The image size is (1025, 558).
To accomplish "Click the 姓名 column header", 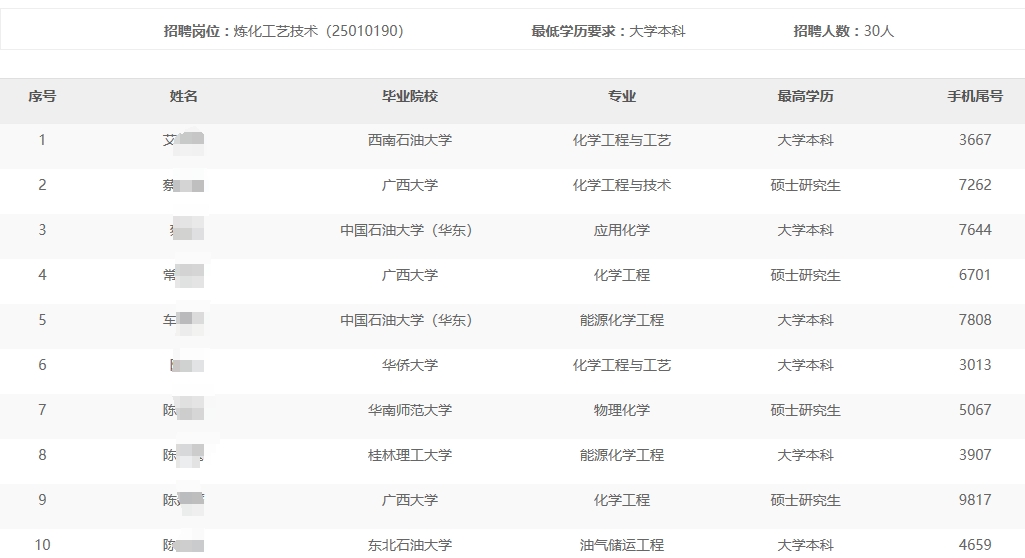I will pos(184,97).
